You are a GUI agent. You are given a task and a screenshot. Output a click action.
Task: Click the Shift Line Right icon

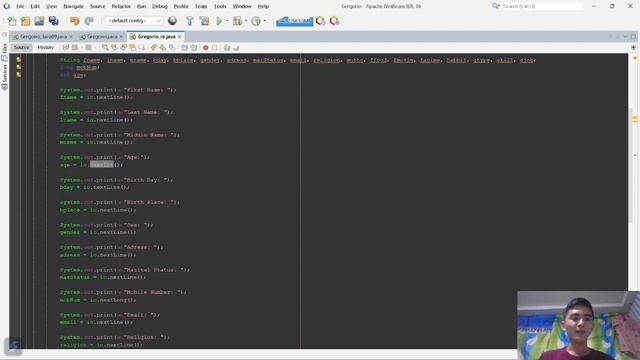point(193,48)
